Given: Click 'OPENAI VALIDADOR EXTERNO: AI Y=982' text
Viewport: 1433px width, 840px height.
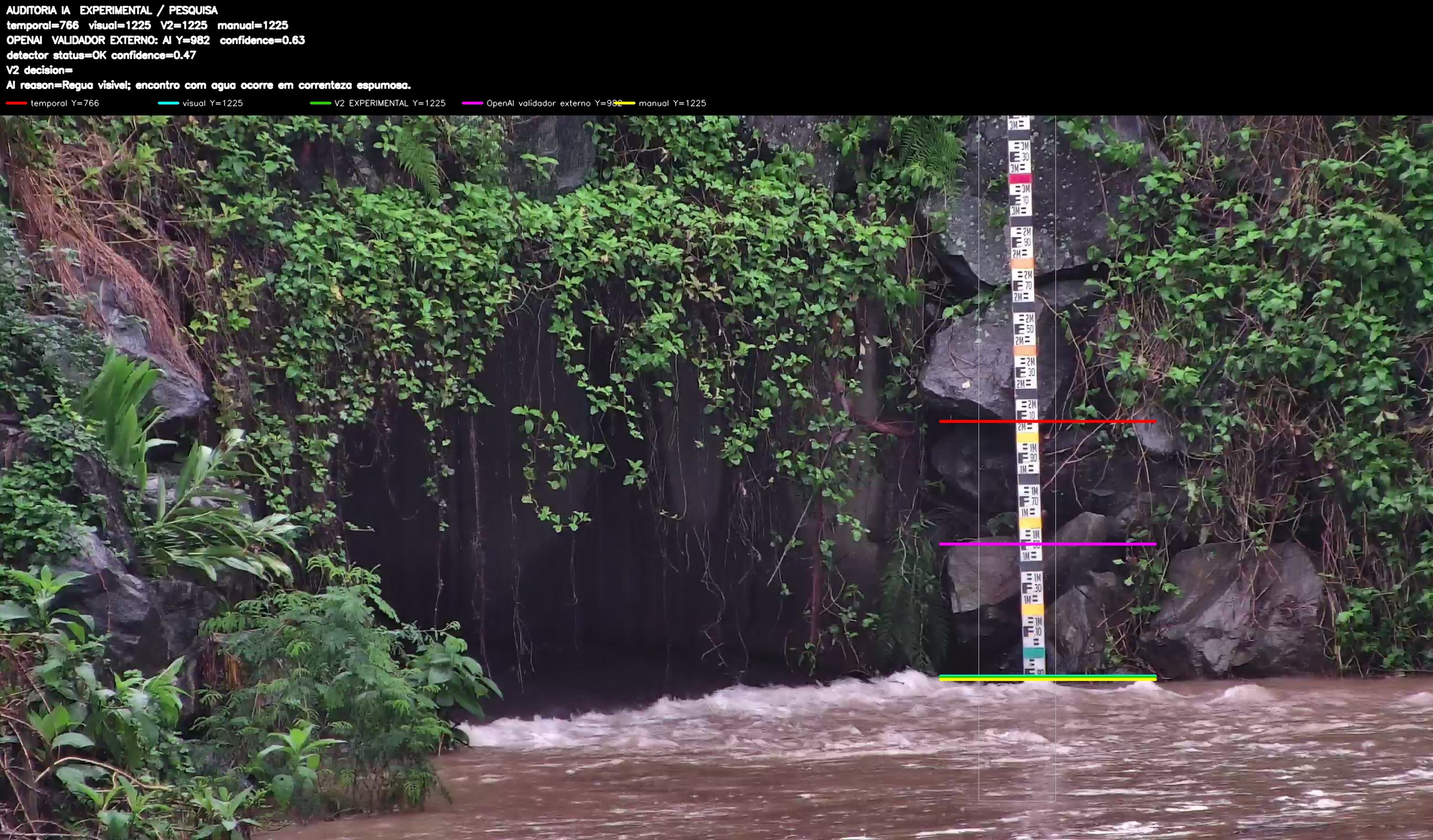Looking at the screenshot, I should tap(108, 40).
